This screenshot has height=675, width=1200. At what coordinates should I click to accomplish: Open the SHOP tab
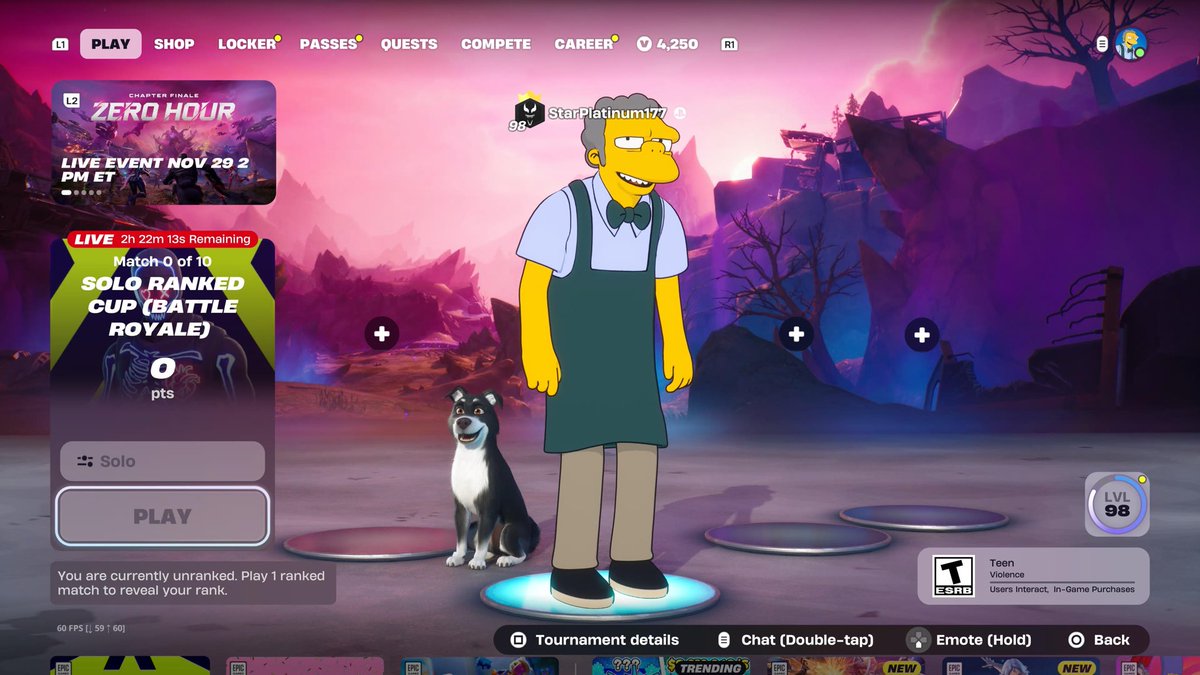[x=174, y=44]
